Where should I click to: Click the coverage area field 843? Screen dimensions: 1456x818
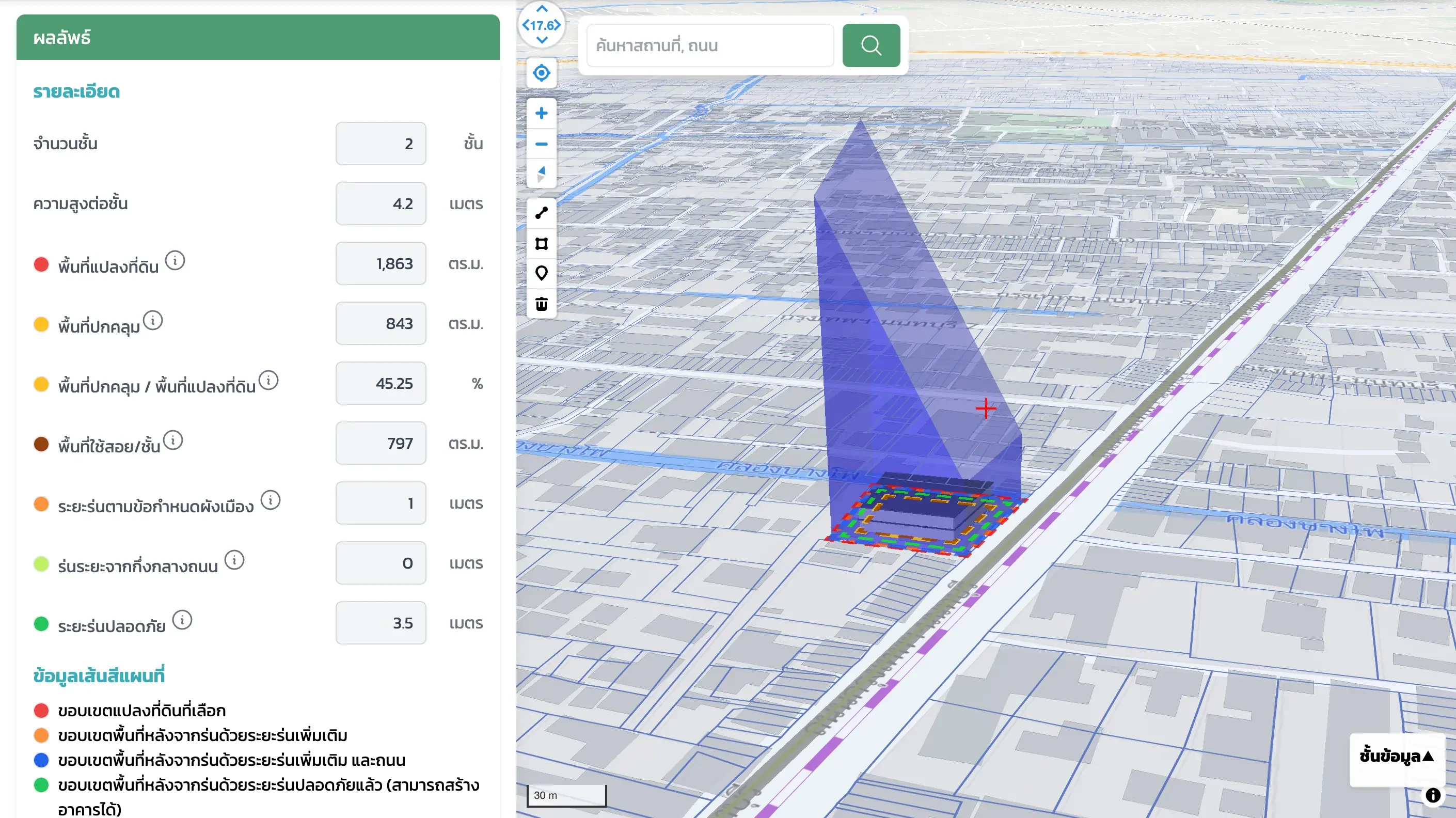[x=381, y=323]
